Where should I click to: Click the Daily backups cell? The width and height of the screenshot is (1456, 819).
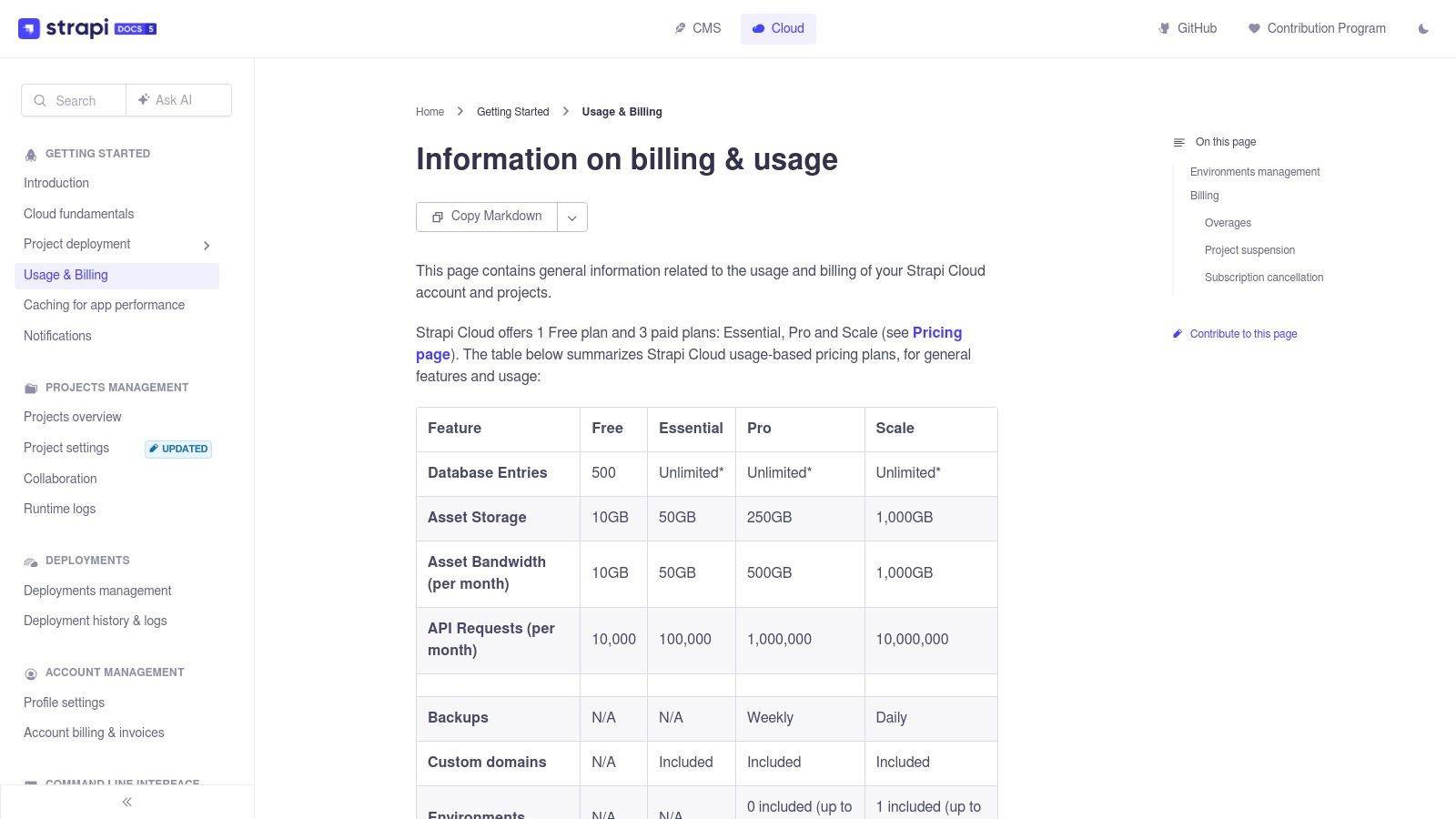coord(931,718)
